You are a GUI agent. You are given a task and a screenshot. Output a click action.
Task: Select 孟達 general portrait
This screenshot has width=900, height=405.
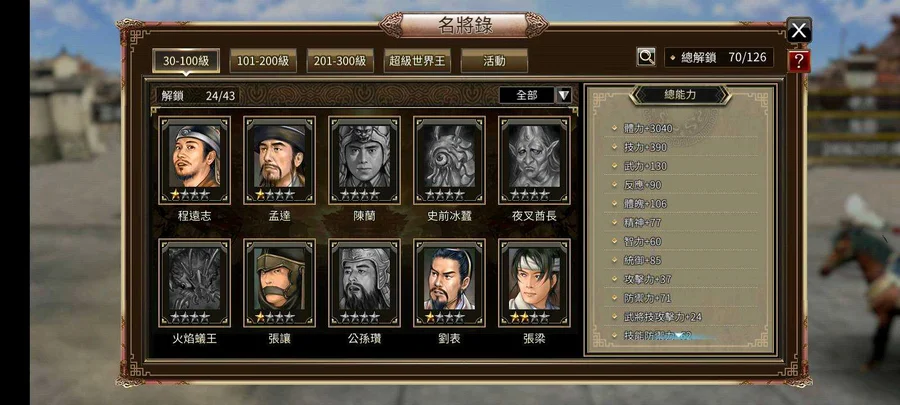pyautogui.click(x=280, y=160)
